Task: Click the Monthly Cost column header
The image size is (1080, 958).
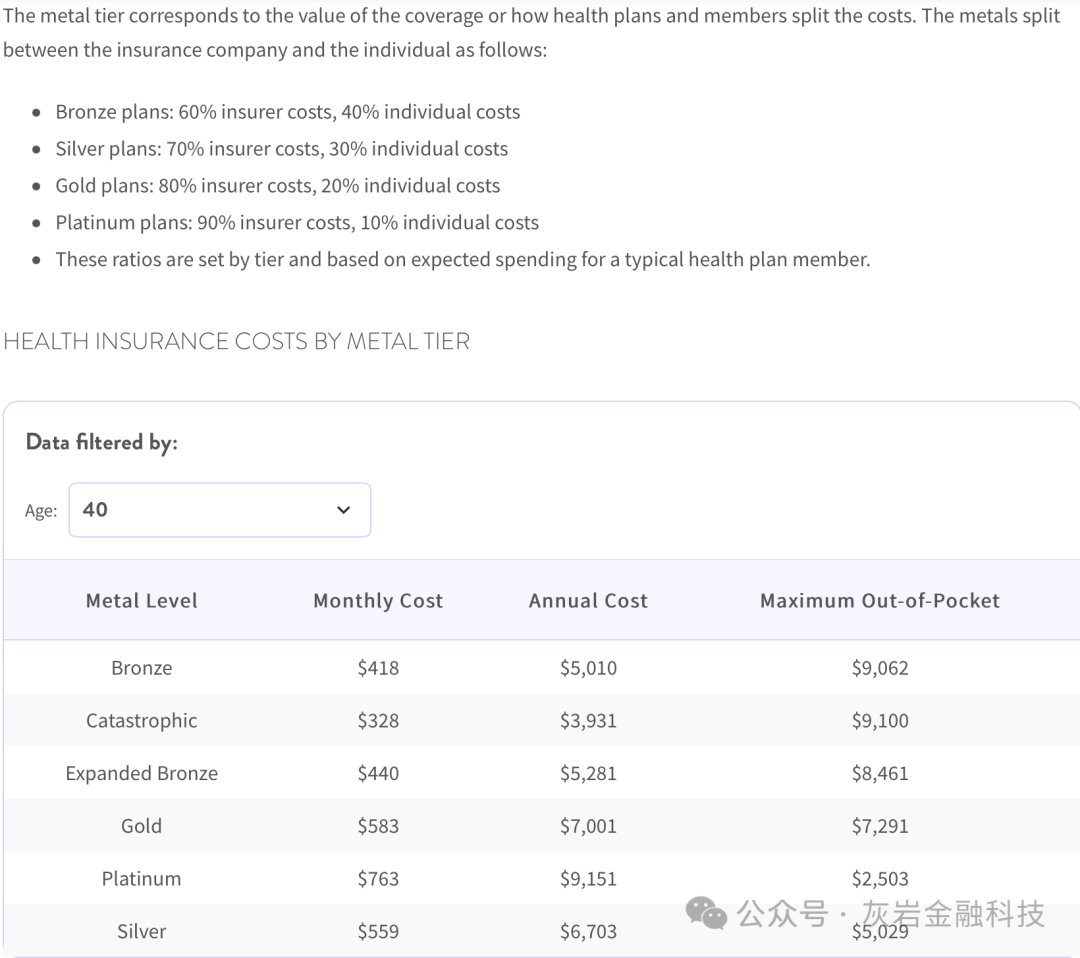Action: click(x=378, y=601)
